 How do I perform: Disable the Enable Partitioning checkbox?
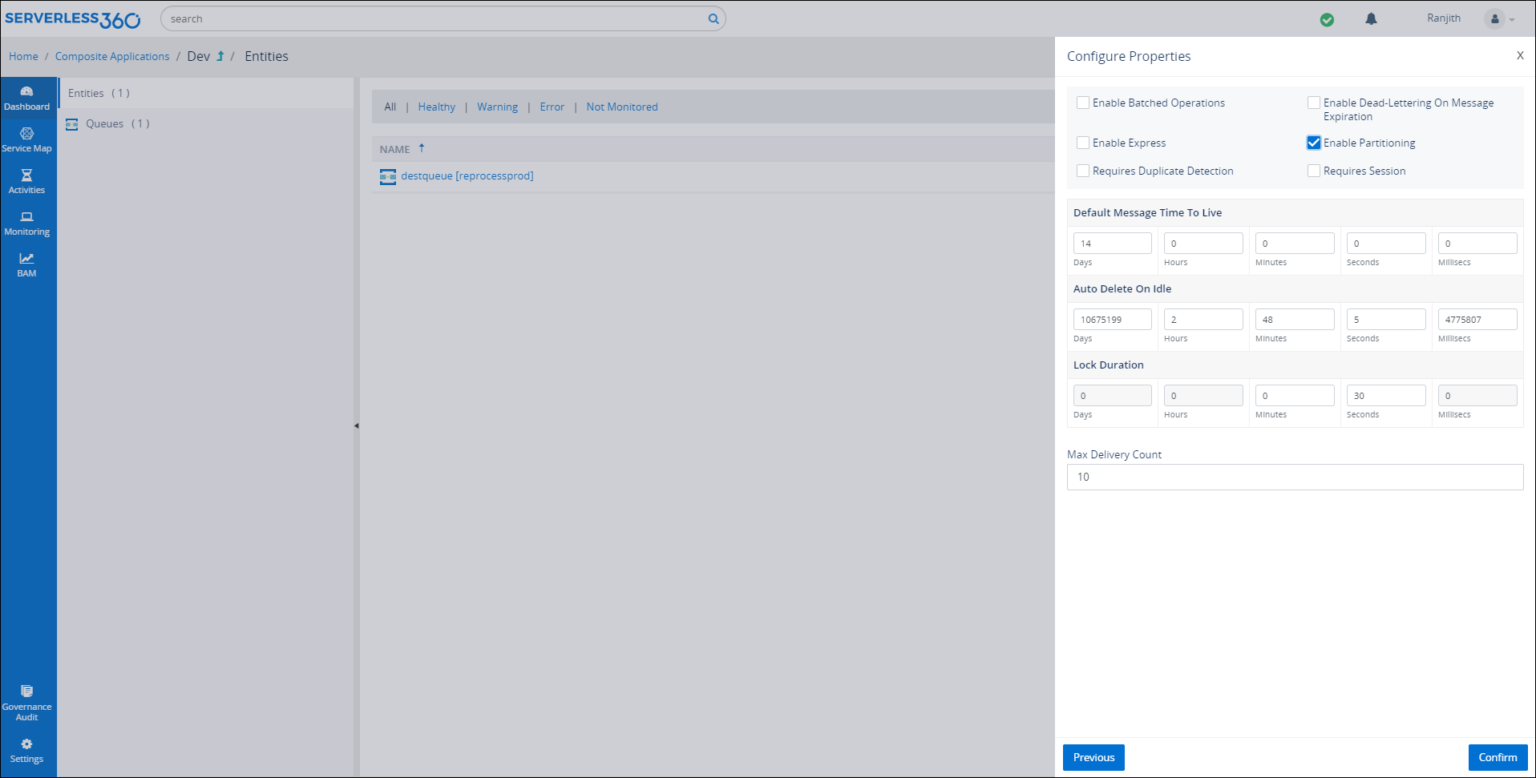coord(1313,142)
